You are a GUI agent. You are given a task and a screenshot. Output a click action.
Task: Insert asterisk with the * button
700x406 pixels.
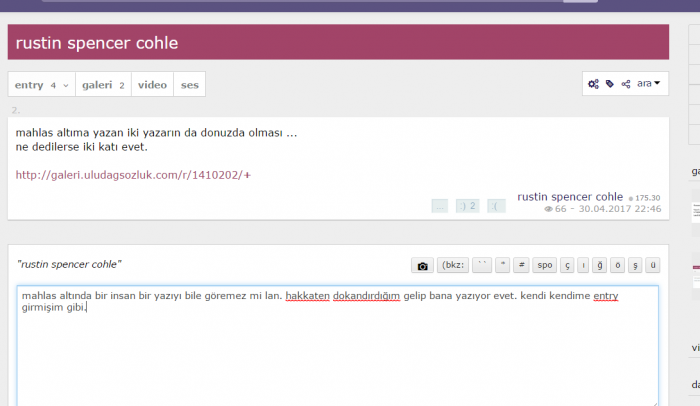pyautogui.click(x=503, y=266)
